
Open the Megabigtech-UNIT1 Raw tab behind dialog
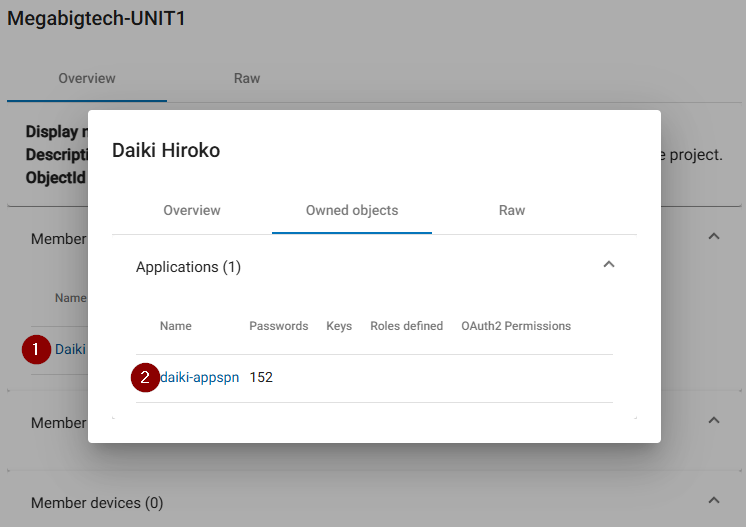(x=247, y=78)
